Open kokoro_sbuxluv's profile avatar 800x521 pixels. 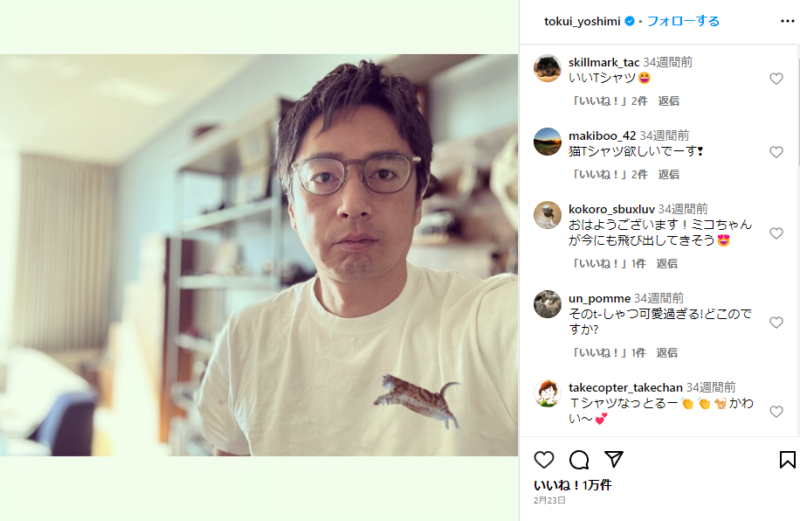pyautogui.click(x=547, y=215)
